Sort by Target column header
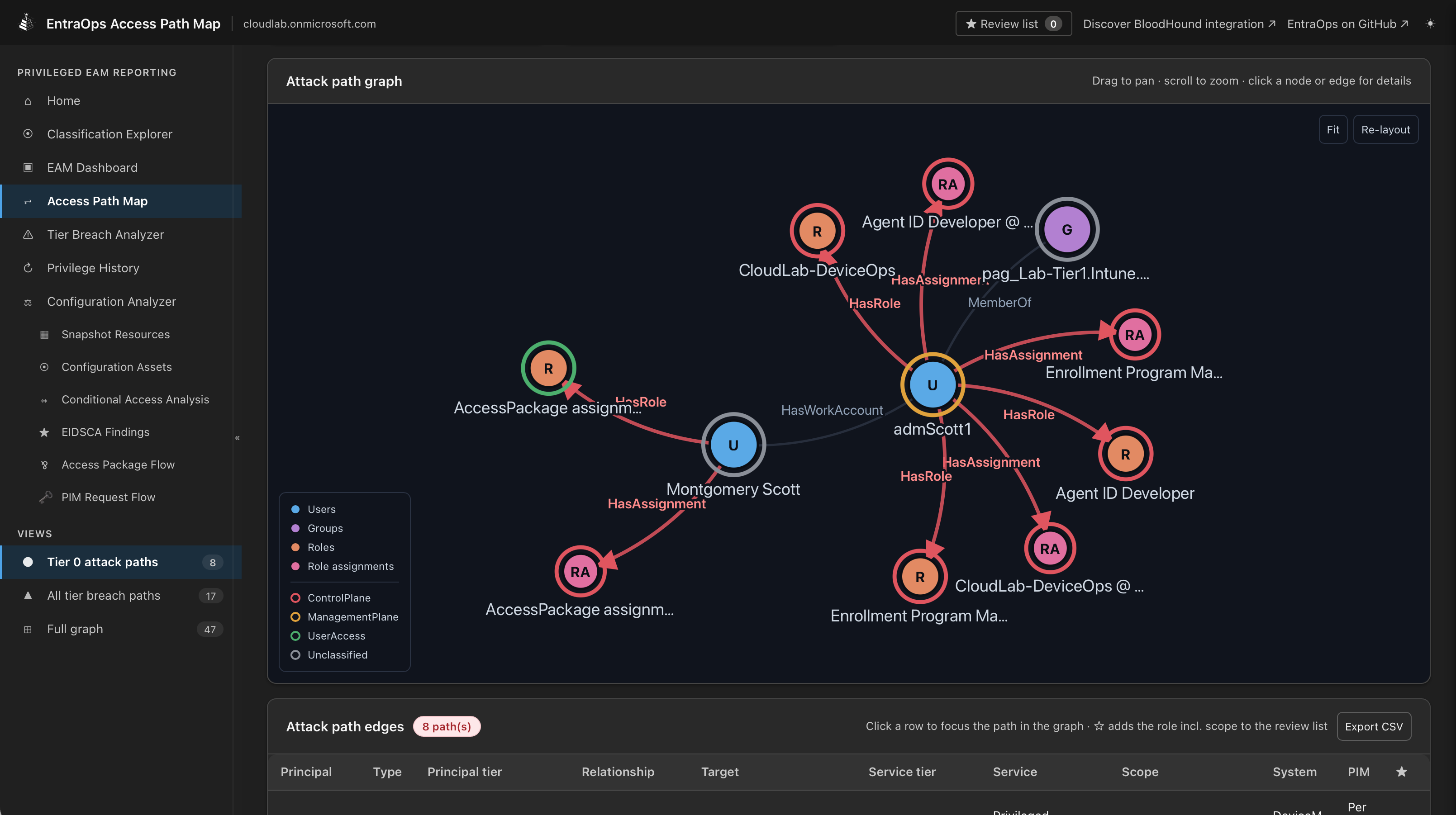The height and width of the screenshot is (815, 1456). click(719, 772)
